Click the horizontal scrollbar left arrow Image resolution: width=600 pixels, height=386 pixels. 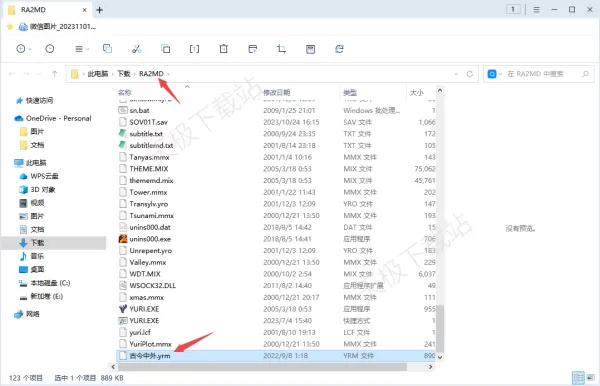[x=113, y=367]
